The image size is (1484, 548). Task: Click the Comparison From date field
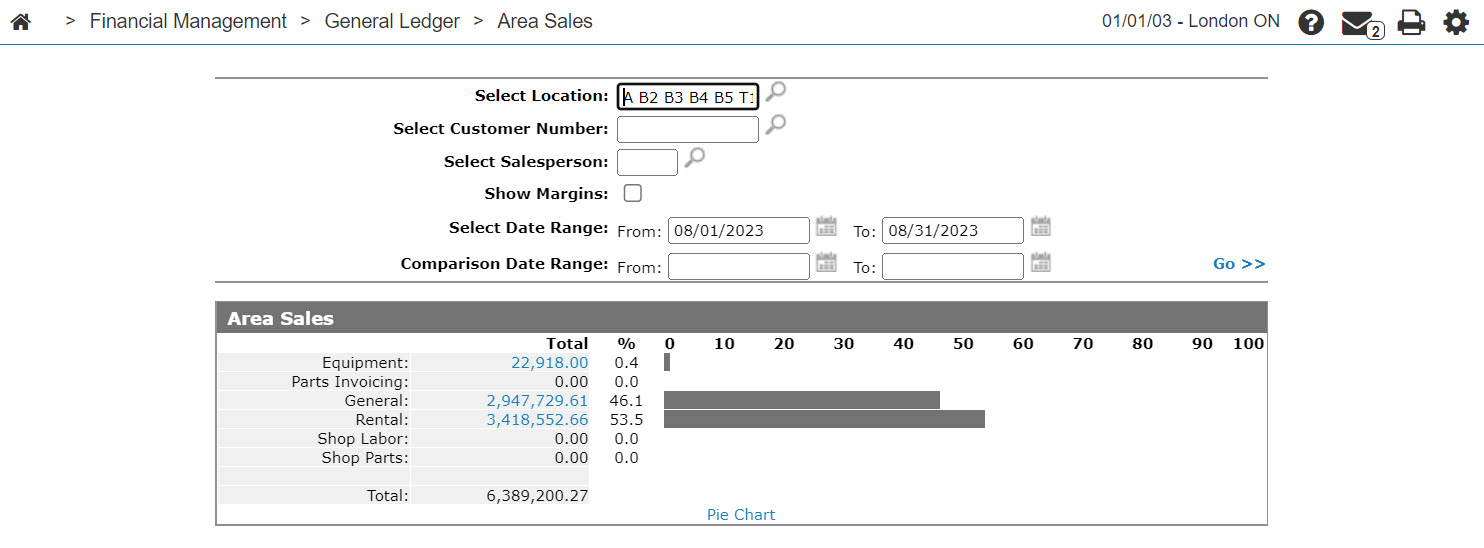click(739, 267)
